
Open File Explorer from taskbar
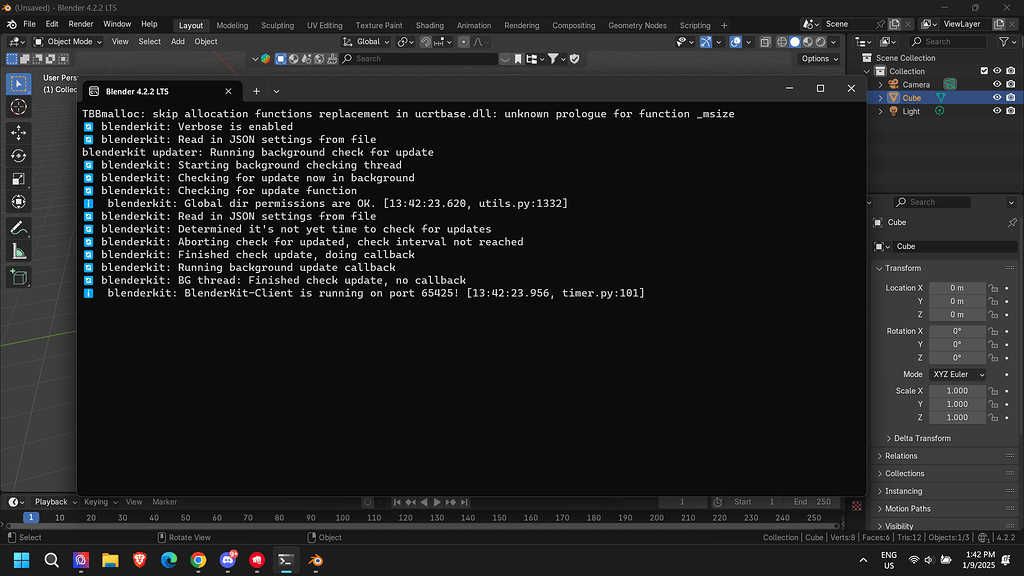pyautogui.click(x=110, y=560)
